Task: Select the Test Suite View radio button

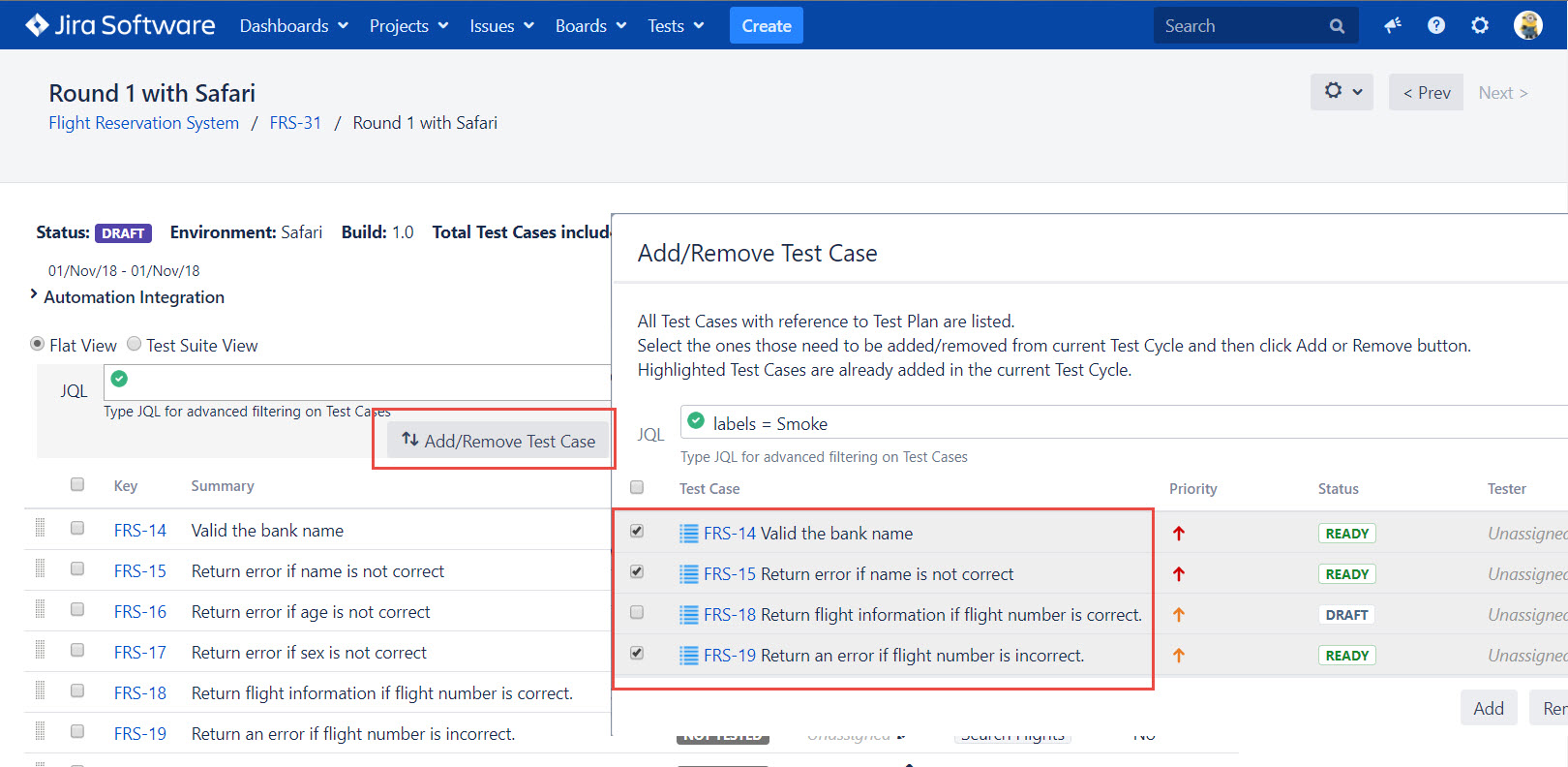Action: click(x=135, y=344)
